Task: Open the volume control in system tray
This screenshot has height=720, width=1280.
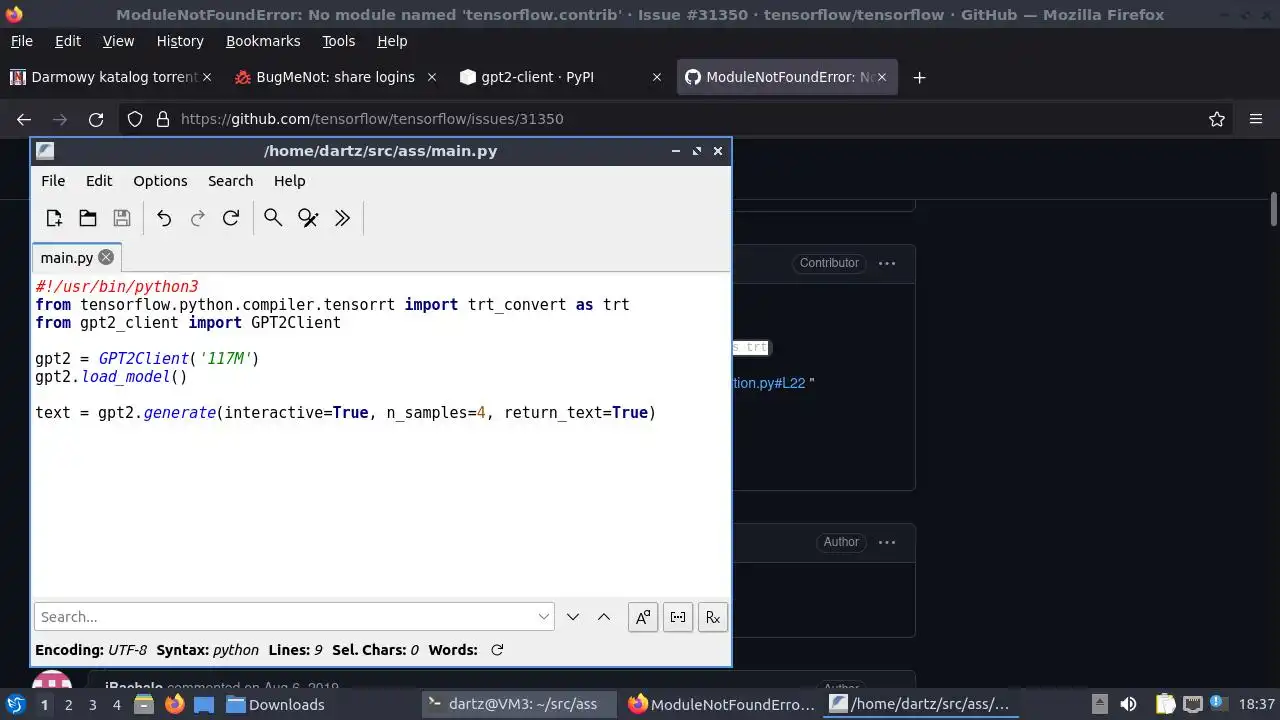Action: 1128,704
